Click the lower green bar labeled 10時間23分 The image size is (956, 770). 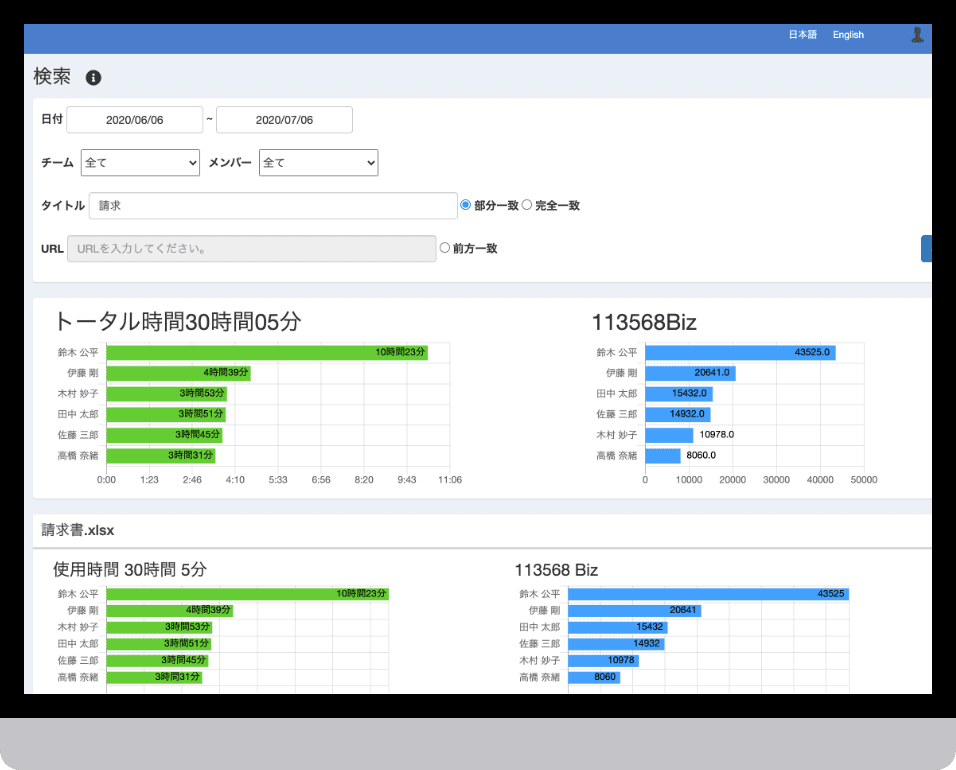tap(248, 594)
